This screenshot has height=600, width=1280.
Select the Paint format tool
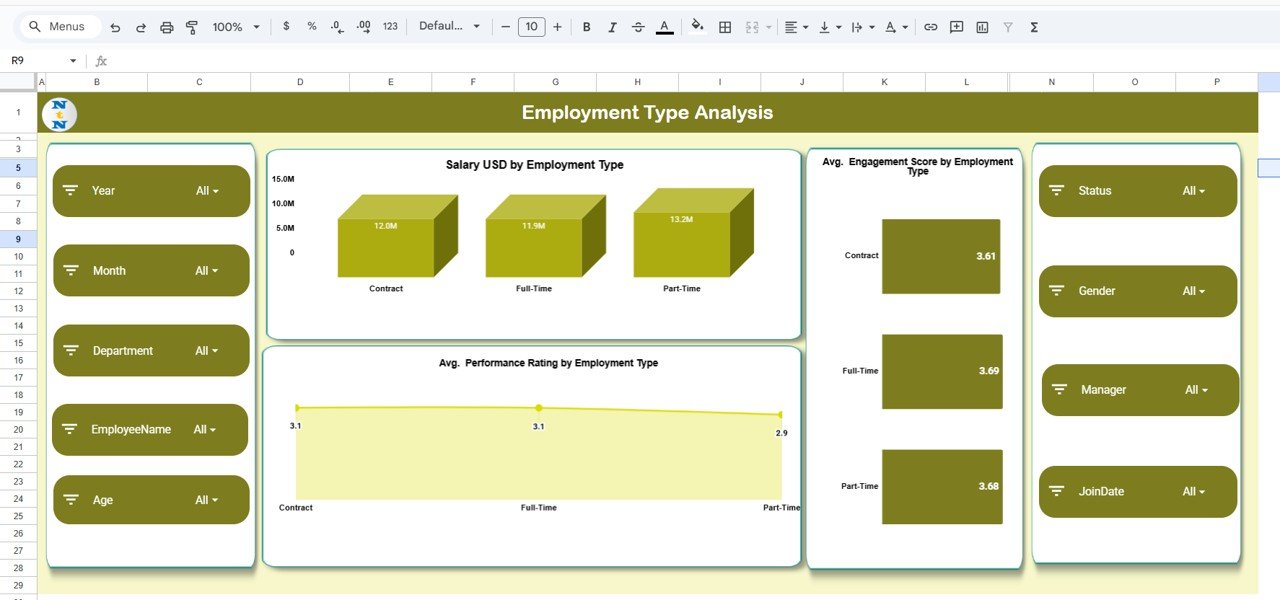pyautogui.click(x=192, y=26)
